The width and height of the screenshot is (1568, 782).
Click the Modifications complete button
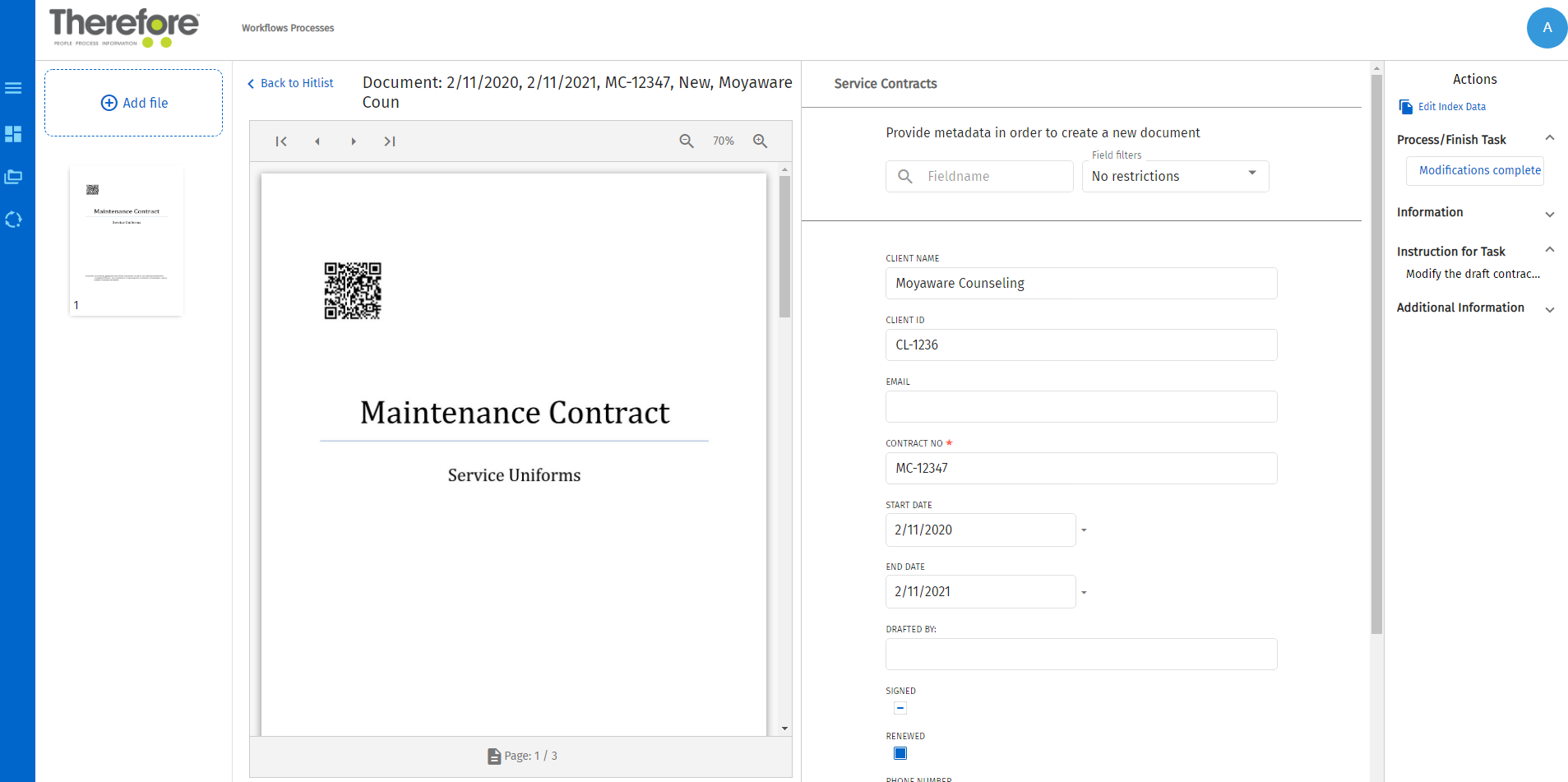(x=1474, y=170)
